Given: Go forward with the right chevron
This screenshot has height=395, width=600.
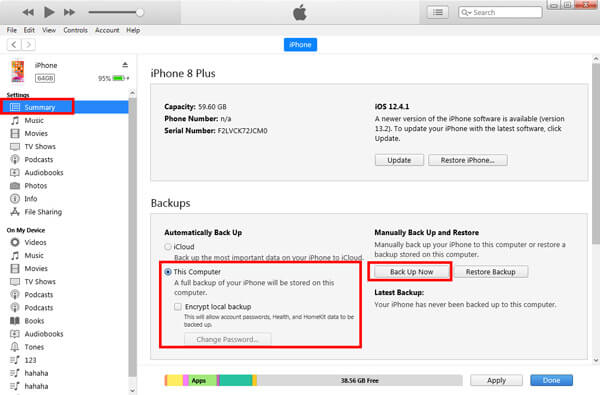Looking at the screenshot, I should [28, 45].
